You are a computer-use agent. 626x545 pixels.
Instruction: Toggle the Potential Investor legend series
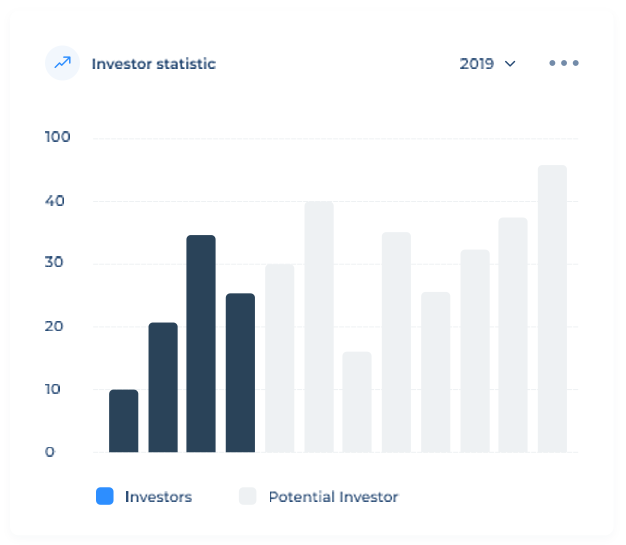pyautogui.click(x=319, y=496)
